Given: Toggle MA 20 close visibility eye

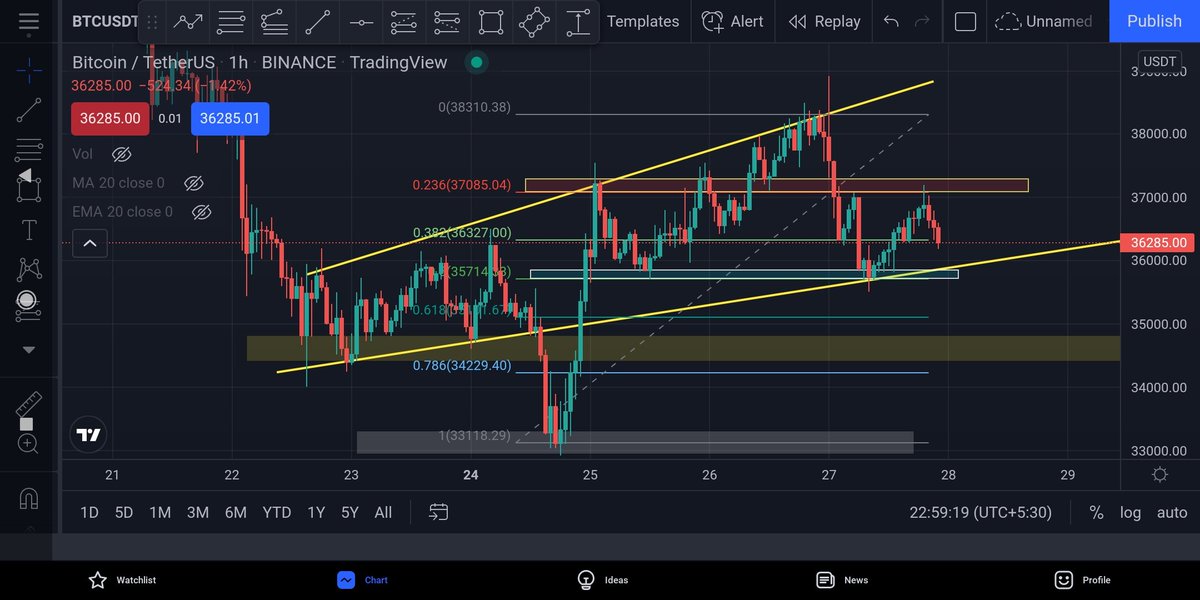Looking at the screenshot, I should coord(194,183).
